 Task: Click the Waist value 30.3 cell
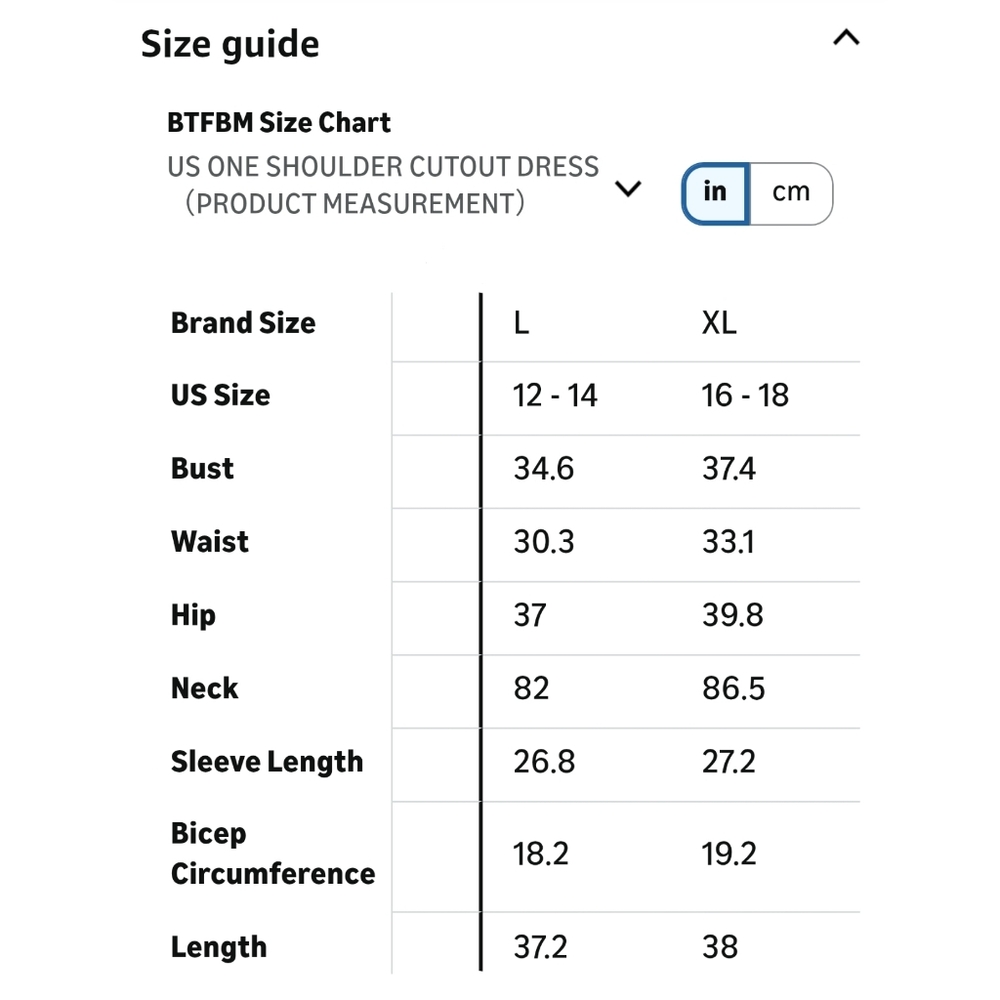pos(544,542)
